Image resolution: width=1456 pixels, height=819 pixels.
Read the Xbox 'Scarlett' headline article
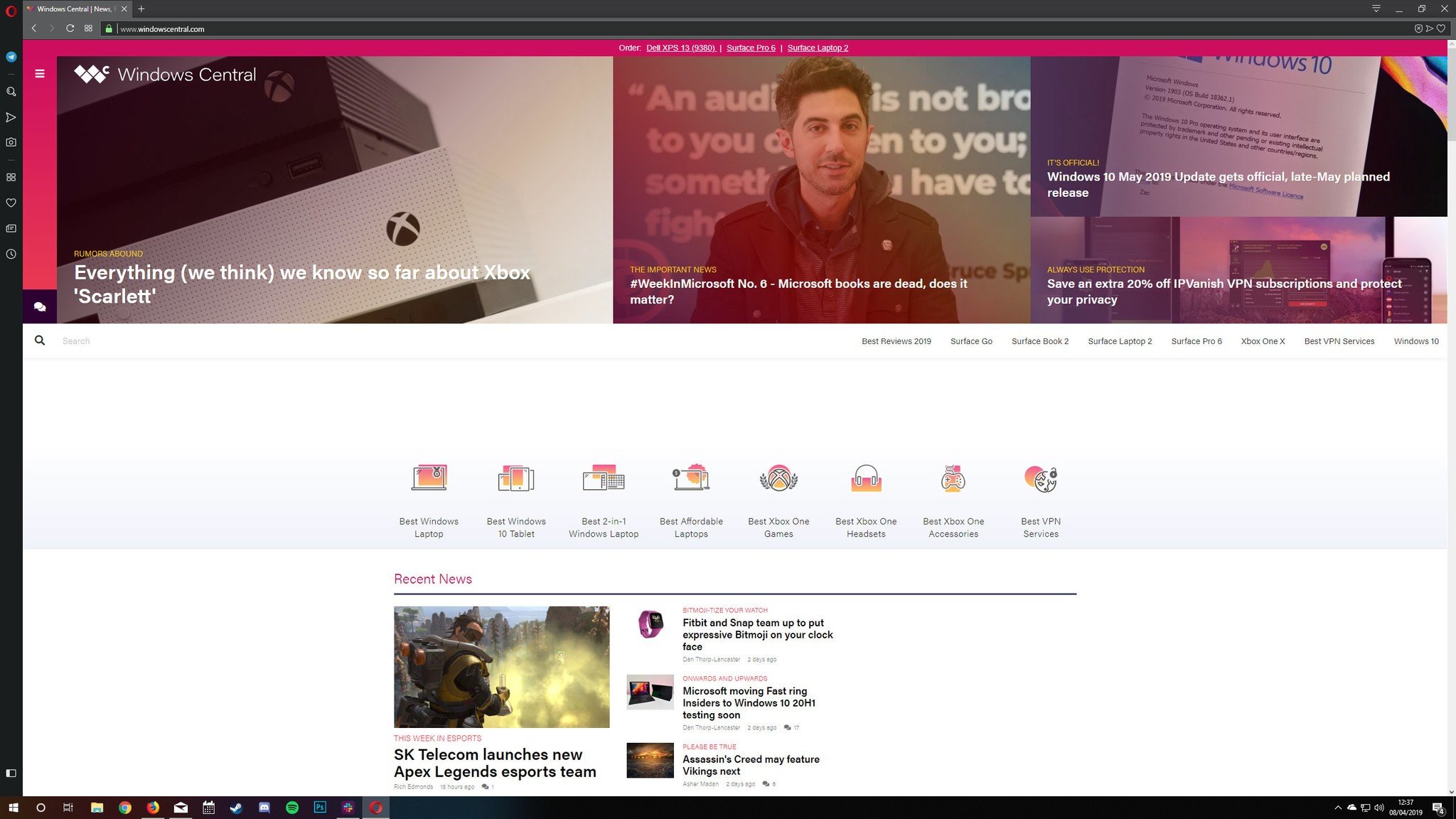pos(302,284)
